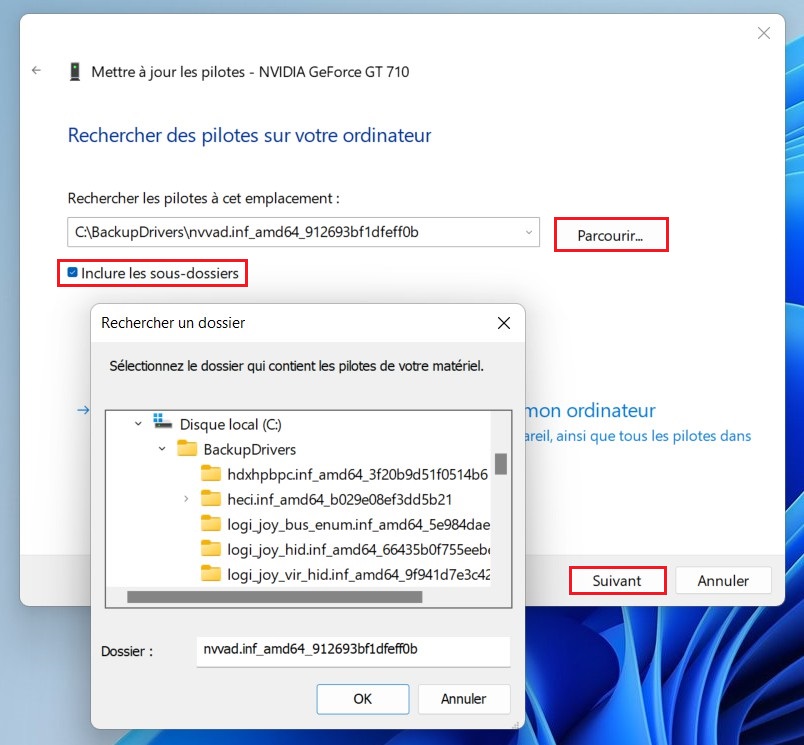Viewport: 804px width, 745px height.
Task: Click Suivant to continue
Action: coord(617,580)
